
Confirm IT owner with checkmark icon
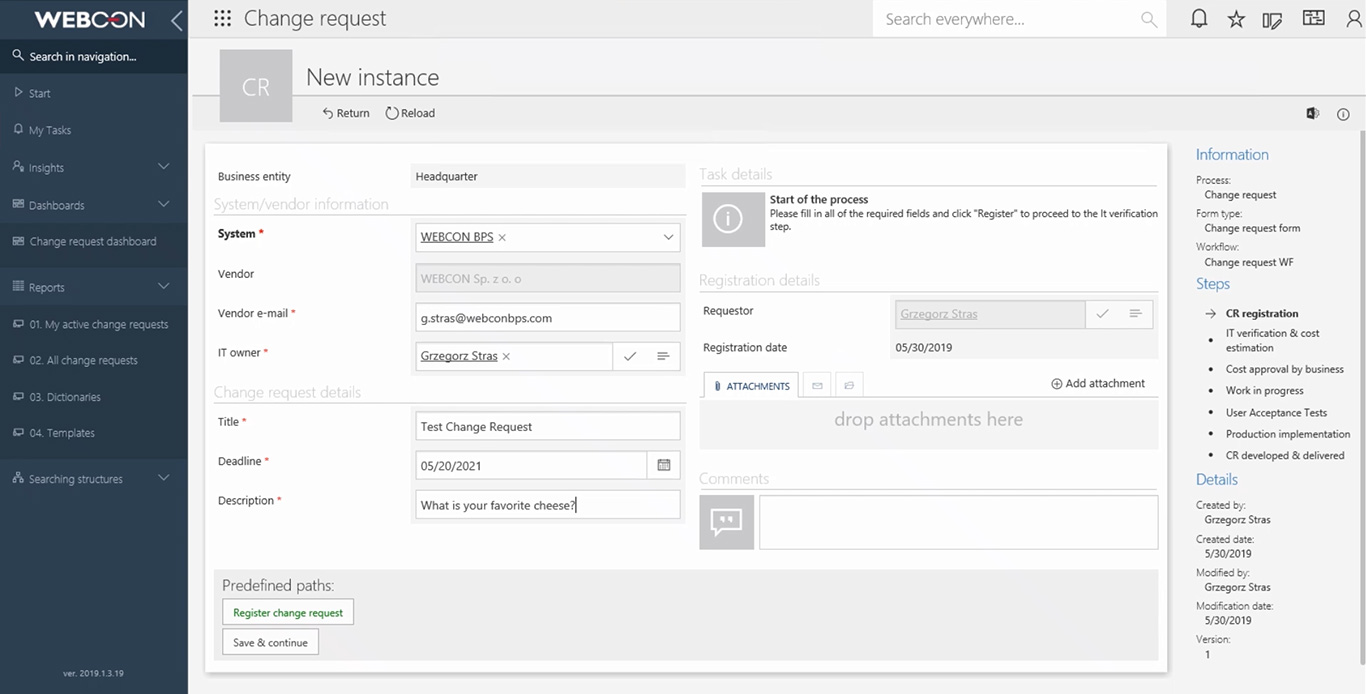click(x=630, y=356)
